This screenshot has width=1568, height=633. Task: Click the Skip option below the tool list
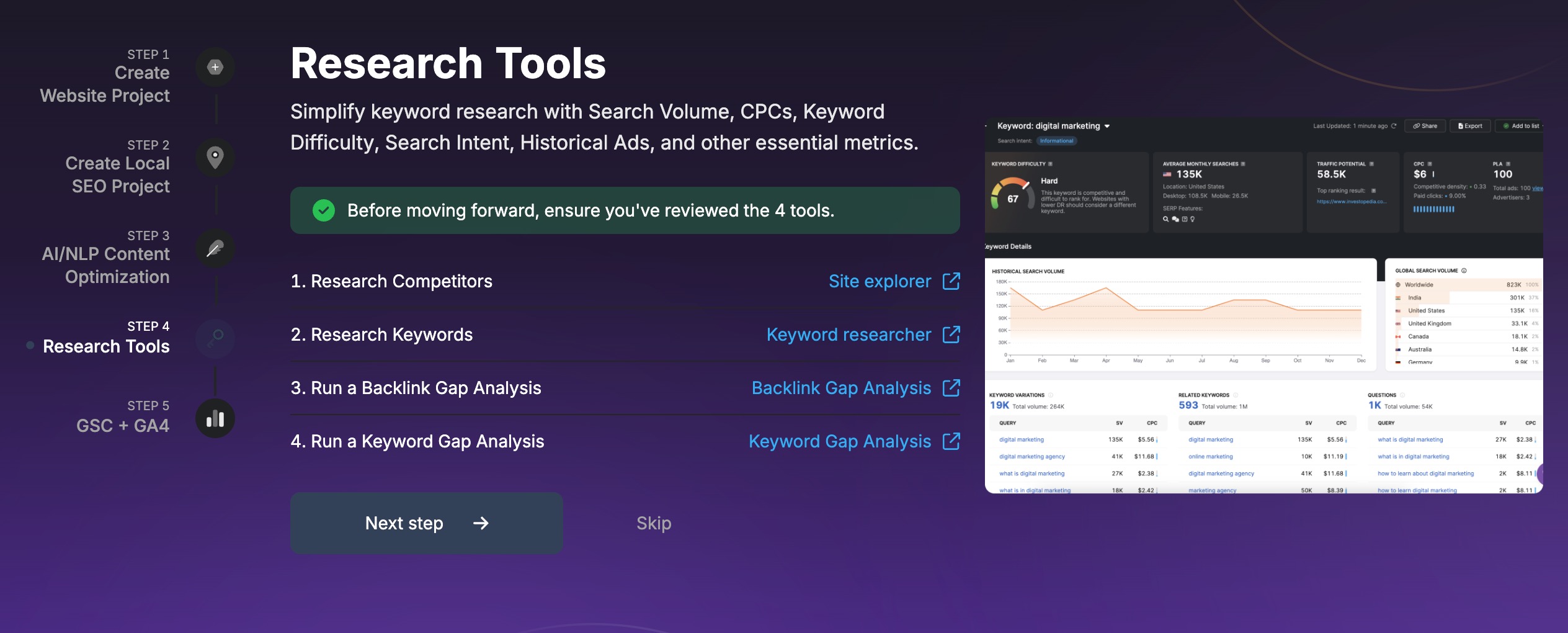click(653, 523)
